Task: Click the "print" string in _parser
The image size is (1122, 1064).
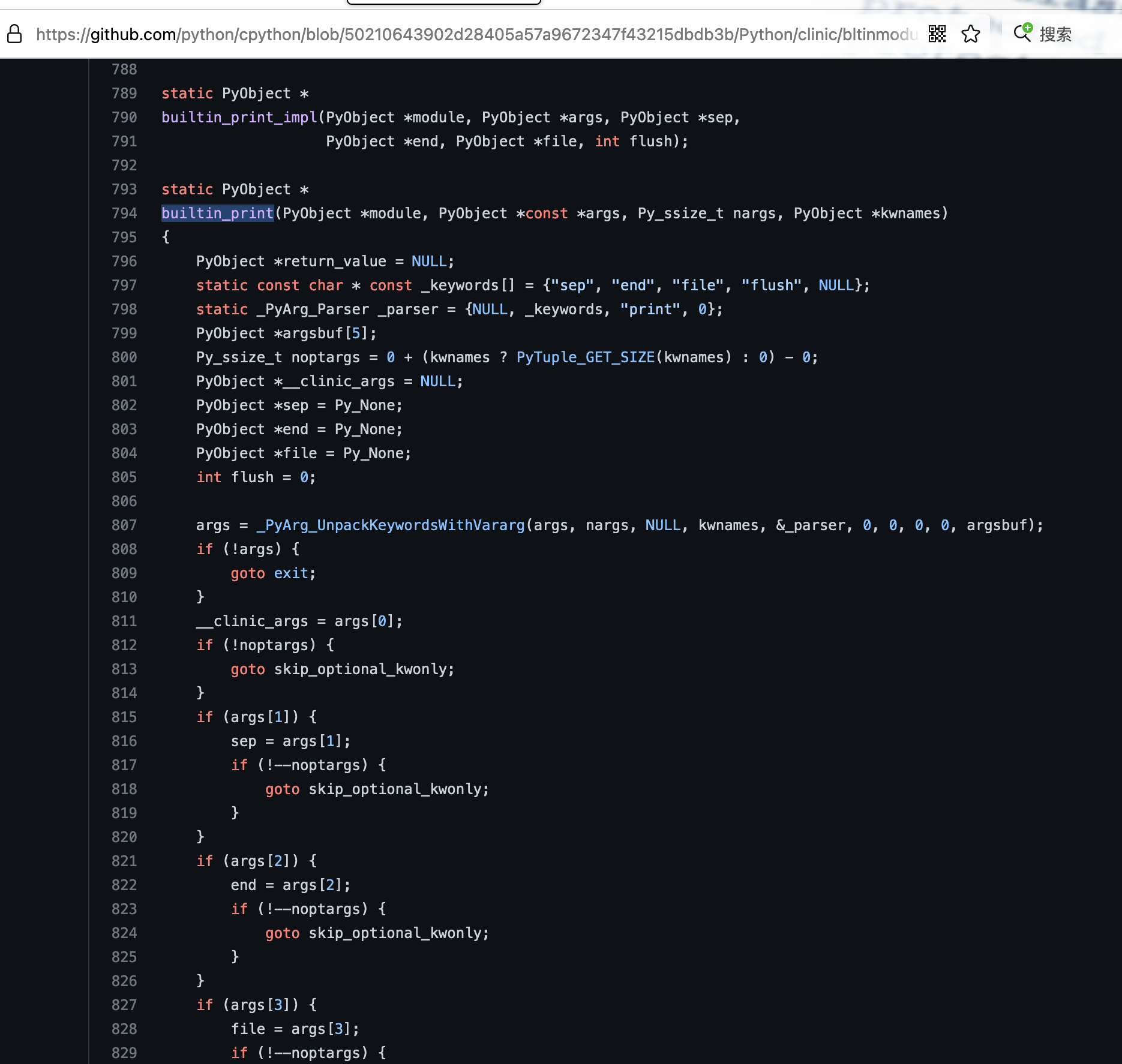Action: [650, 309]
